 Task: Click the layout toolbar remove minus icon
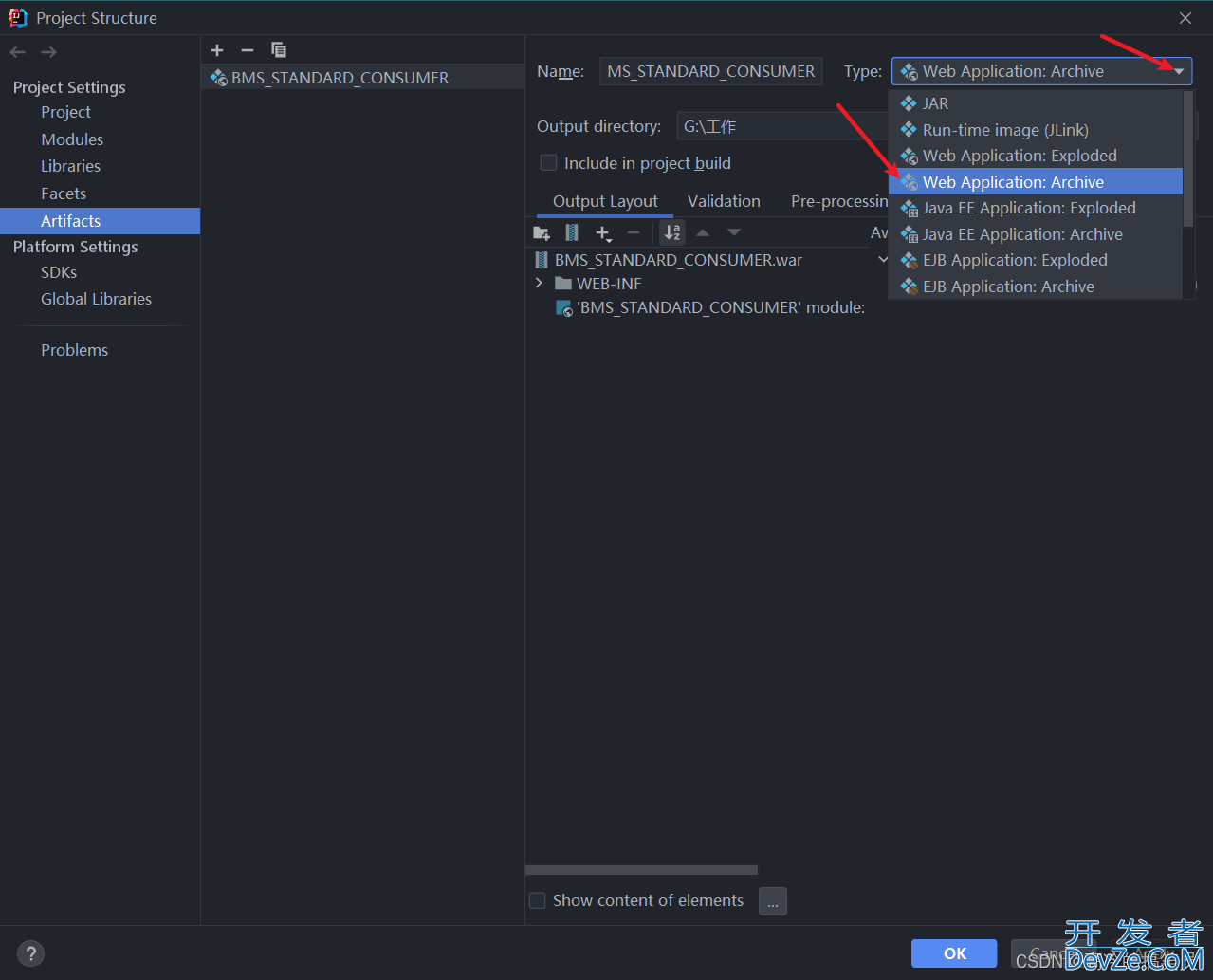(x=634, y=232)
